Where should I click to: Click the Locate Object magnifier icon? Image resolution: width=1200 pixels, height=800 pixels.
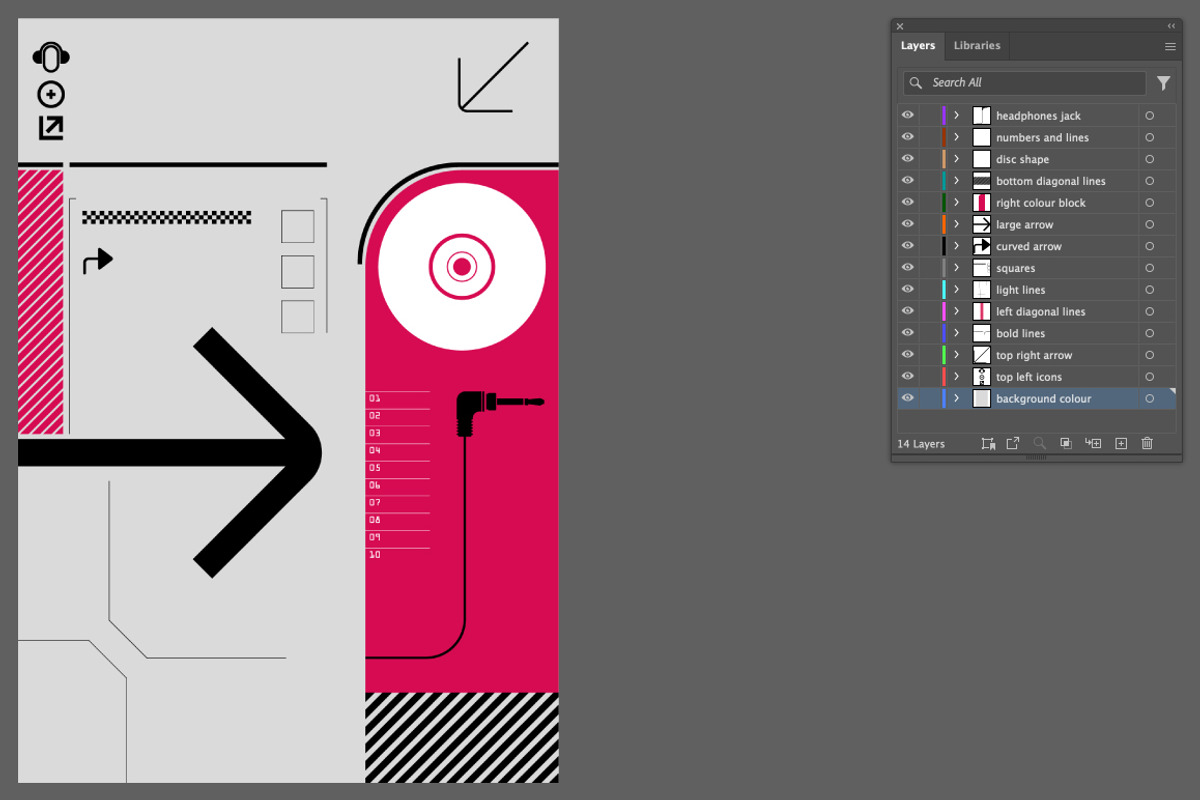coord(1040,443)
